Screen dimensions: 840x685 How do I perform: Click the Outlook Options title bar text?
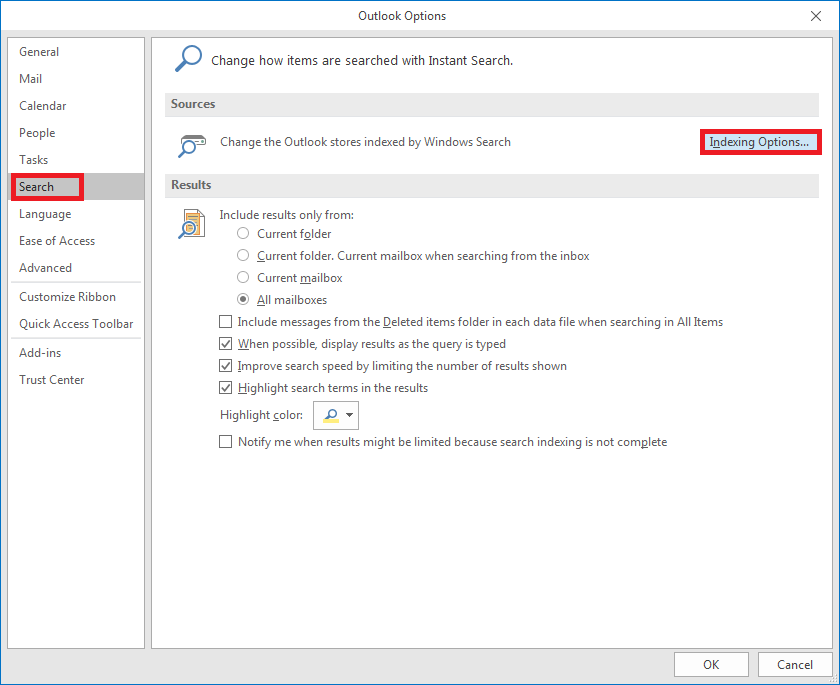pos(402,16)
